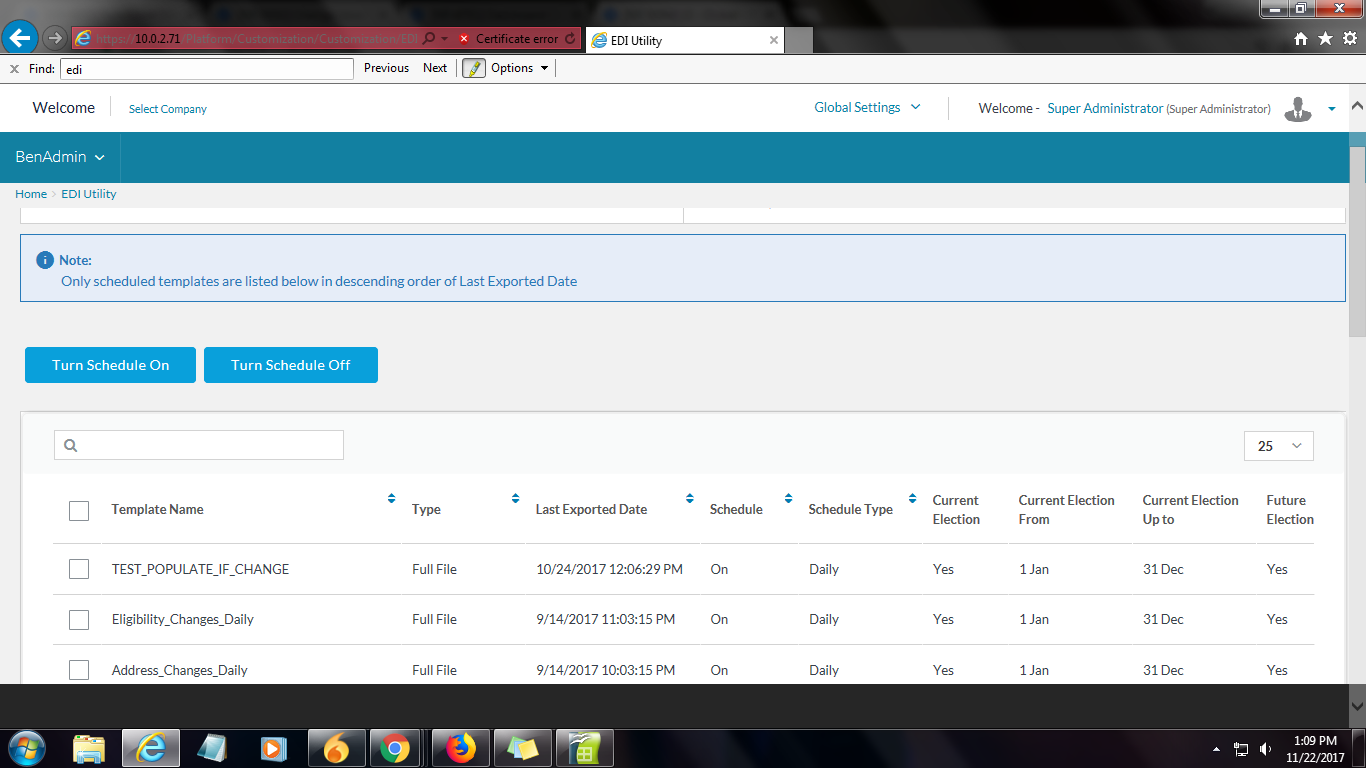Click Home in the breadcrumb
Screen dimensions: 1366x768
[x=30, y=194]
